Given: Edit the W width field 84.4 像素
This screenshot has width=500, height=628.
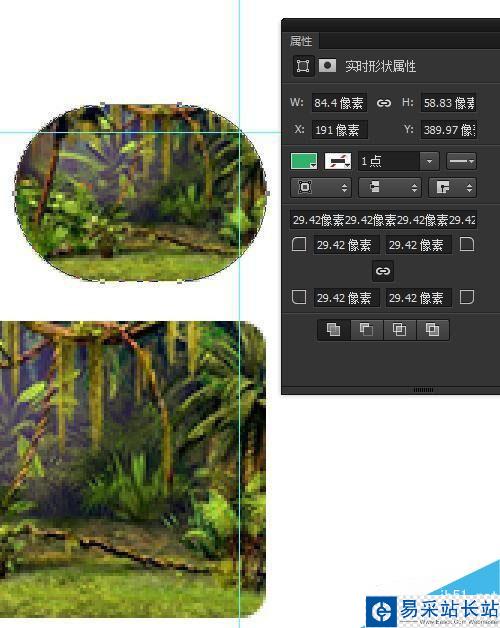Looking at the screenshot, I should click(x=339, y=103).
